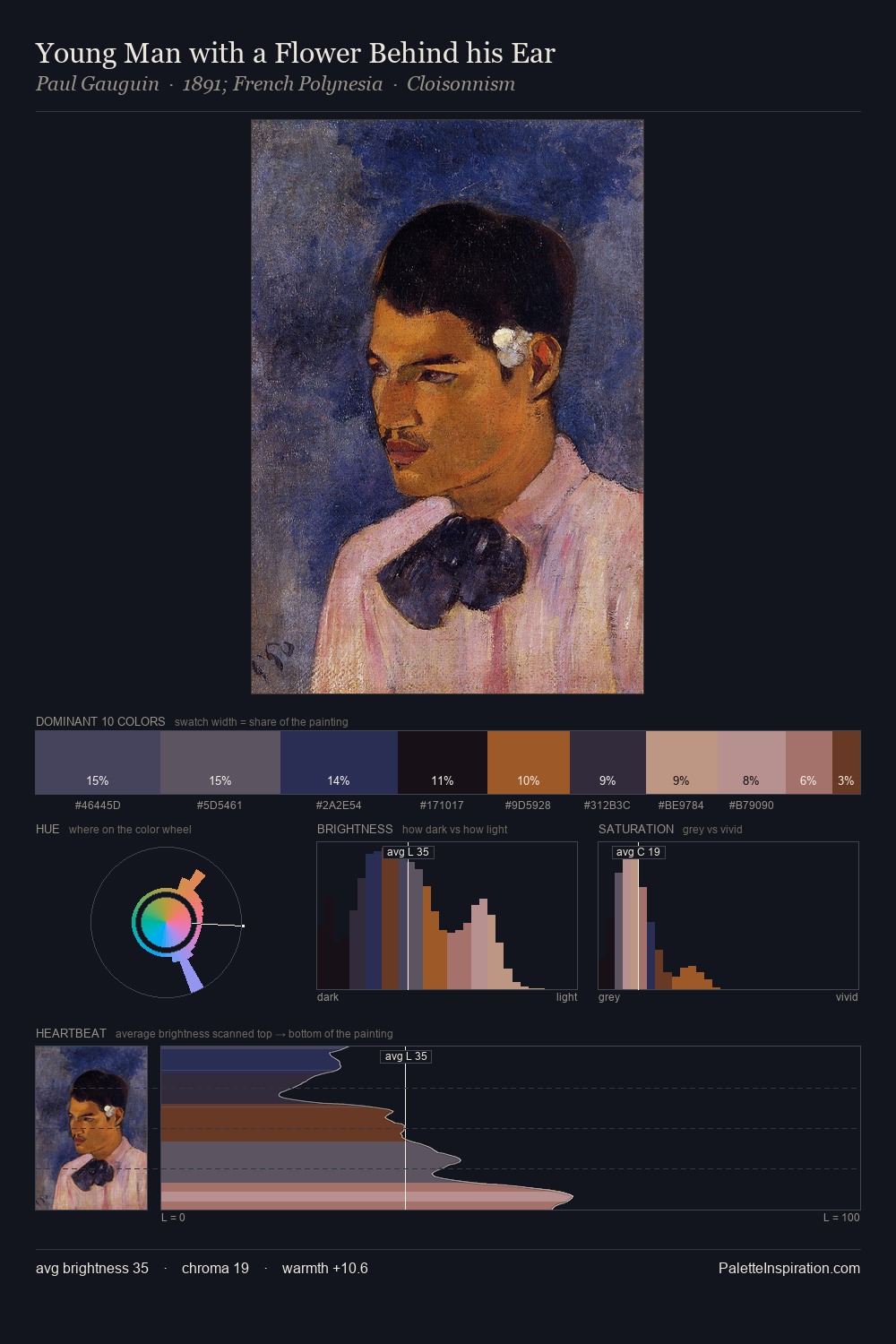
Task: Click the small painting thumbnail beside Heartbeat
Action: click(x=91, y=1128)
